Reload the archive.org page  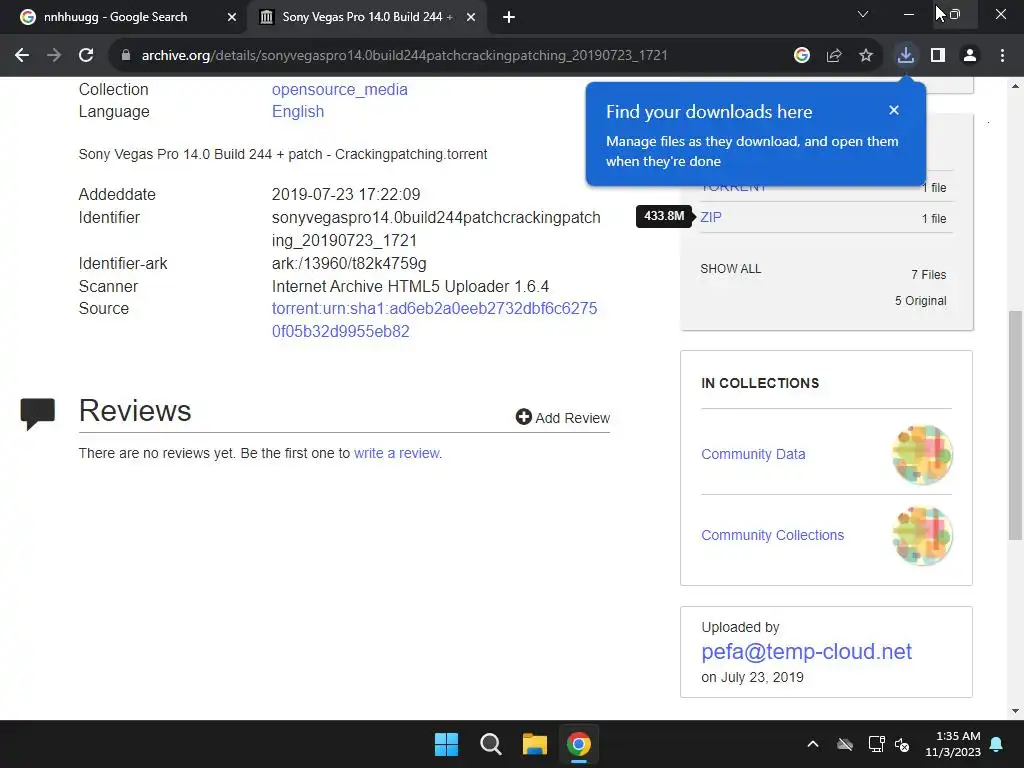pyautogui.click(x=86, y=56)
